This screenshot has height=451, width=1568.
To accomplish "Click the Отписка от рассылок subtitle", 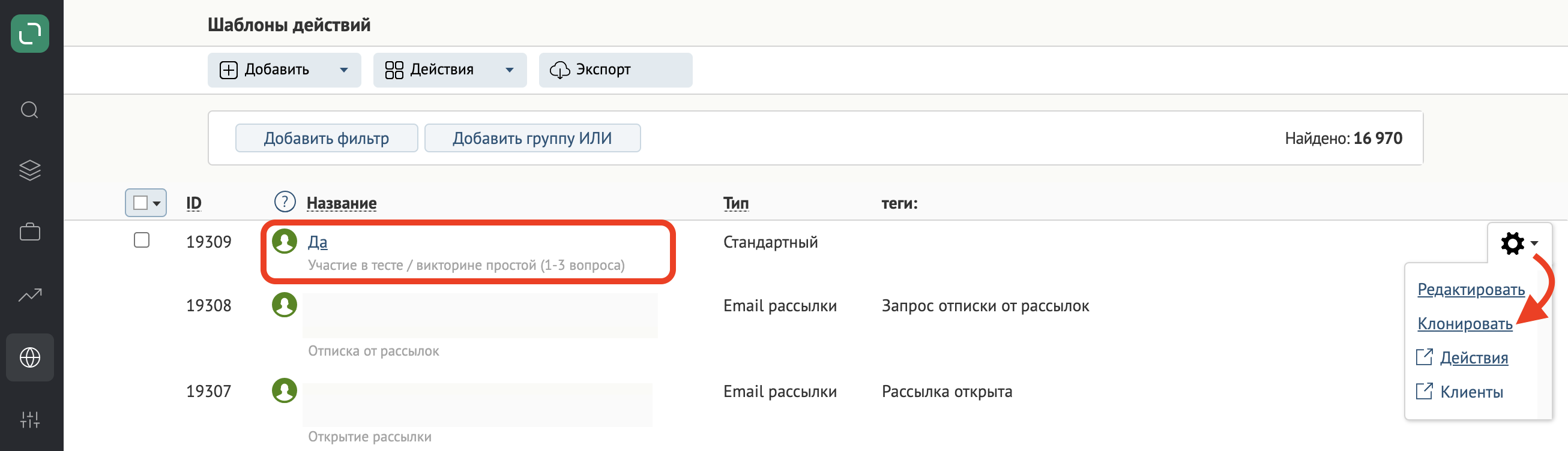I will pos(373,351).
